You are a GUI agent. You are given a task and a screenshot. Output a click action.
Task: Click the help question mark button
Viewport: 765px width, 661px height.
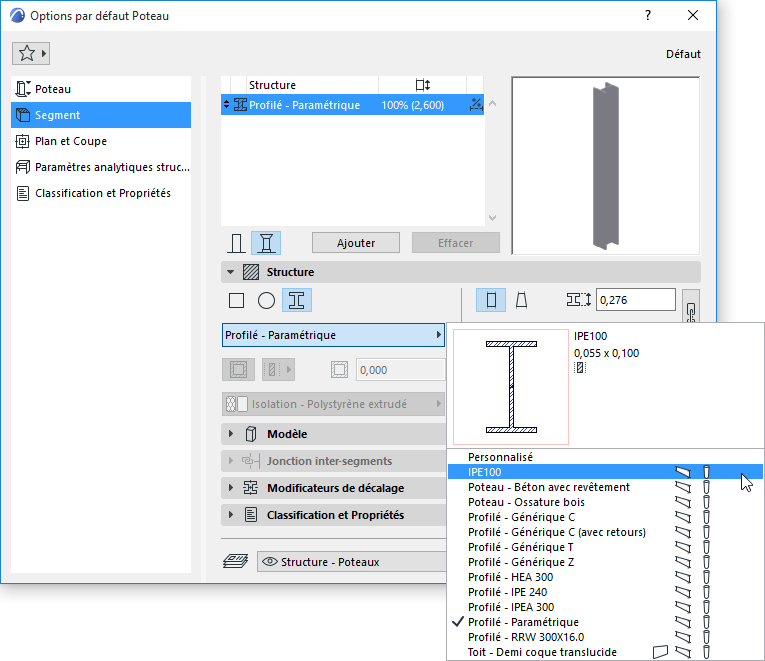647,16
